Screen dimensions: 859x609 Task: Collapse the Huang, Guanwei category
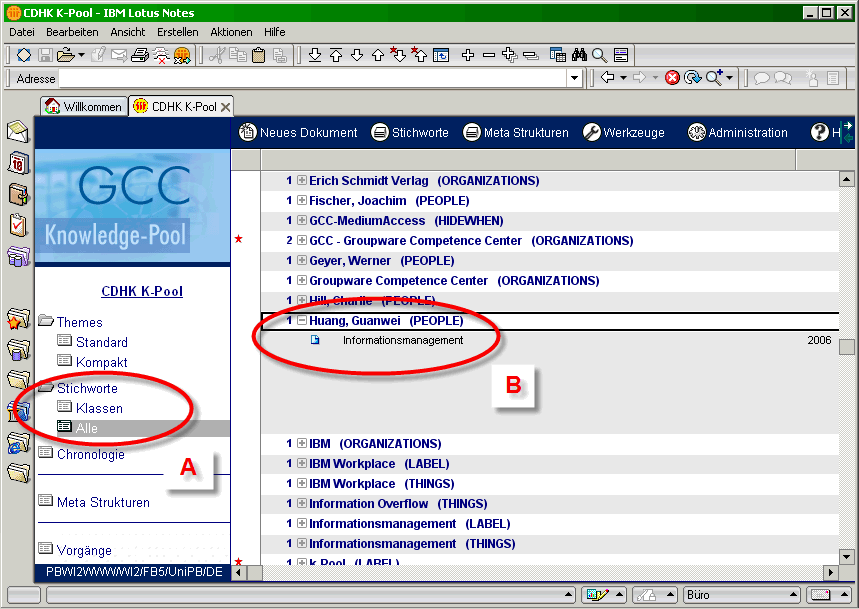coord(302,320)
